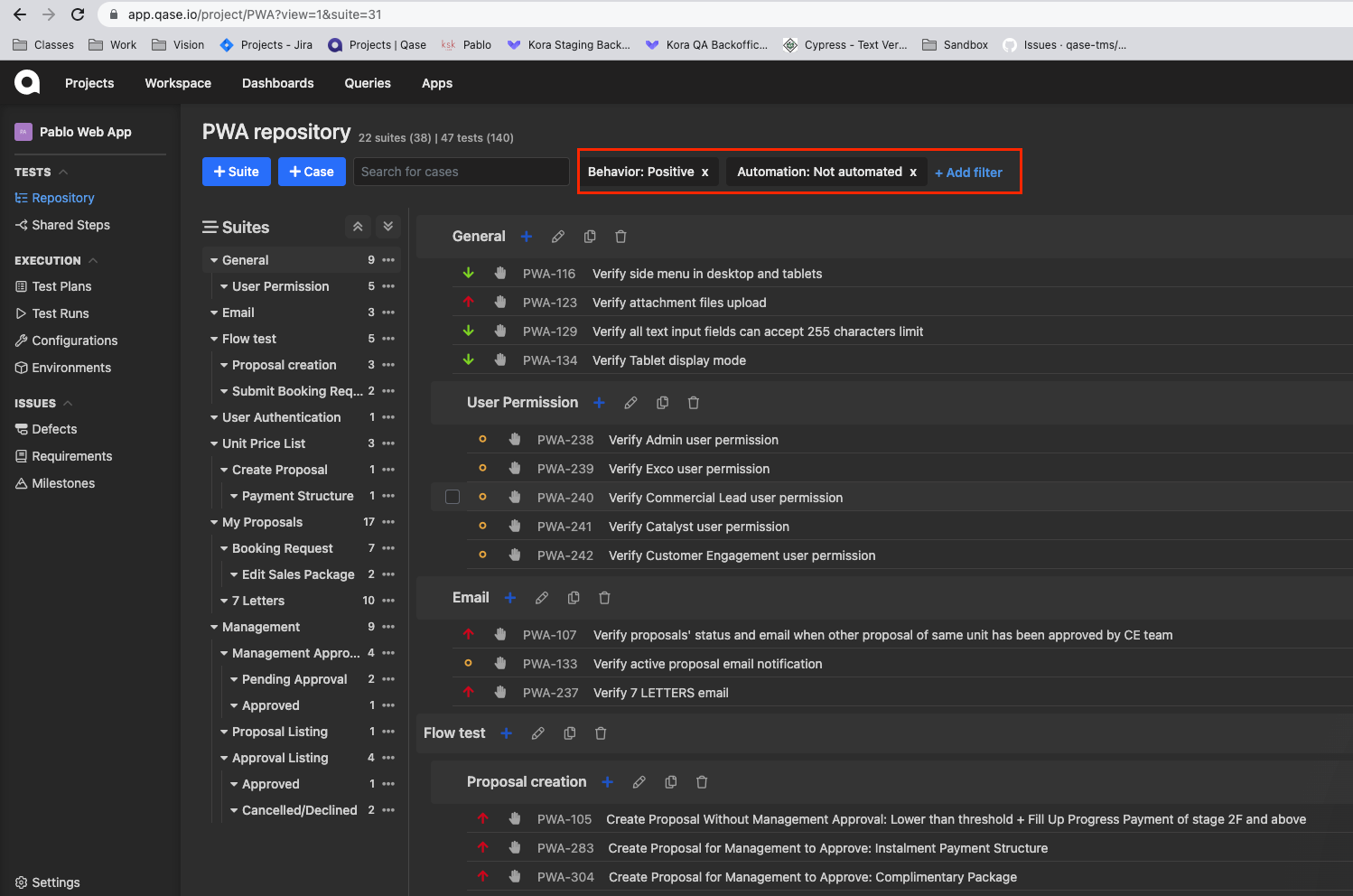Expand all suites with double-down arrow
Image resolution: width=1353 pixels, height=896 pixels.
[x=387, y=227]
